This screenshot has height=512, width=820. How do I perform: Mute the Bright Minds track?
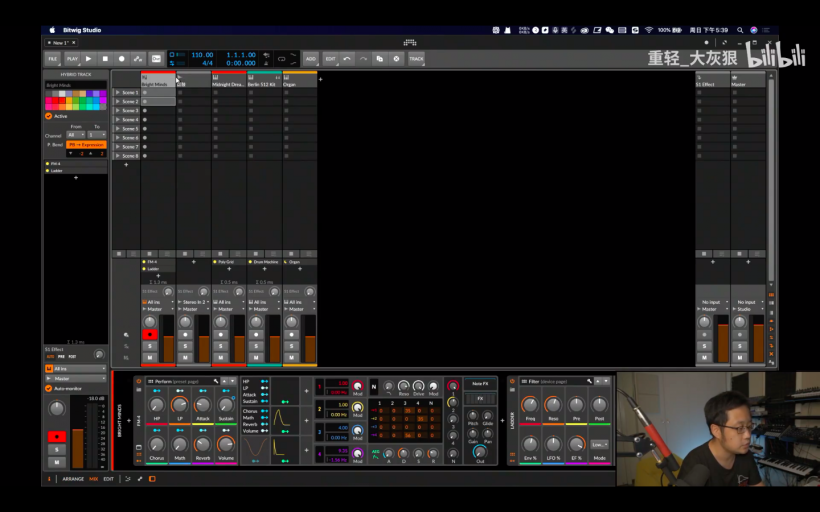[x=150, y=358]
